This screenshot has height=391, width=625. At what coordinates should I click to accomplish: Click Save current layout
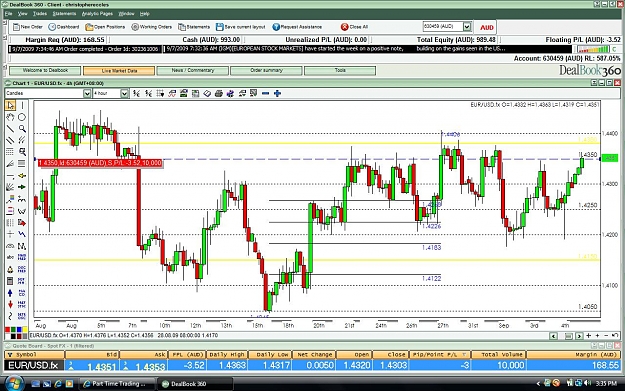(x=241, y=27)
